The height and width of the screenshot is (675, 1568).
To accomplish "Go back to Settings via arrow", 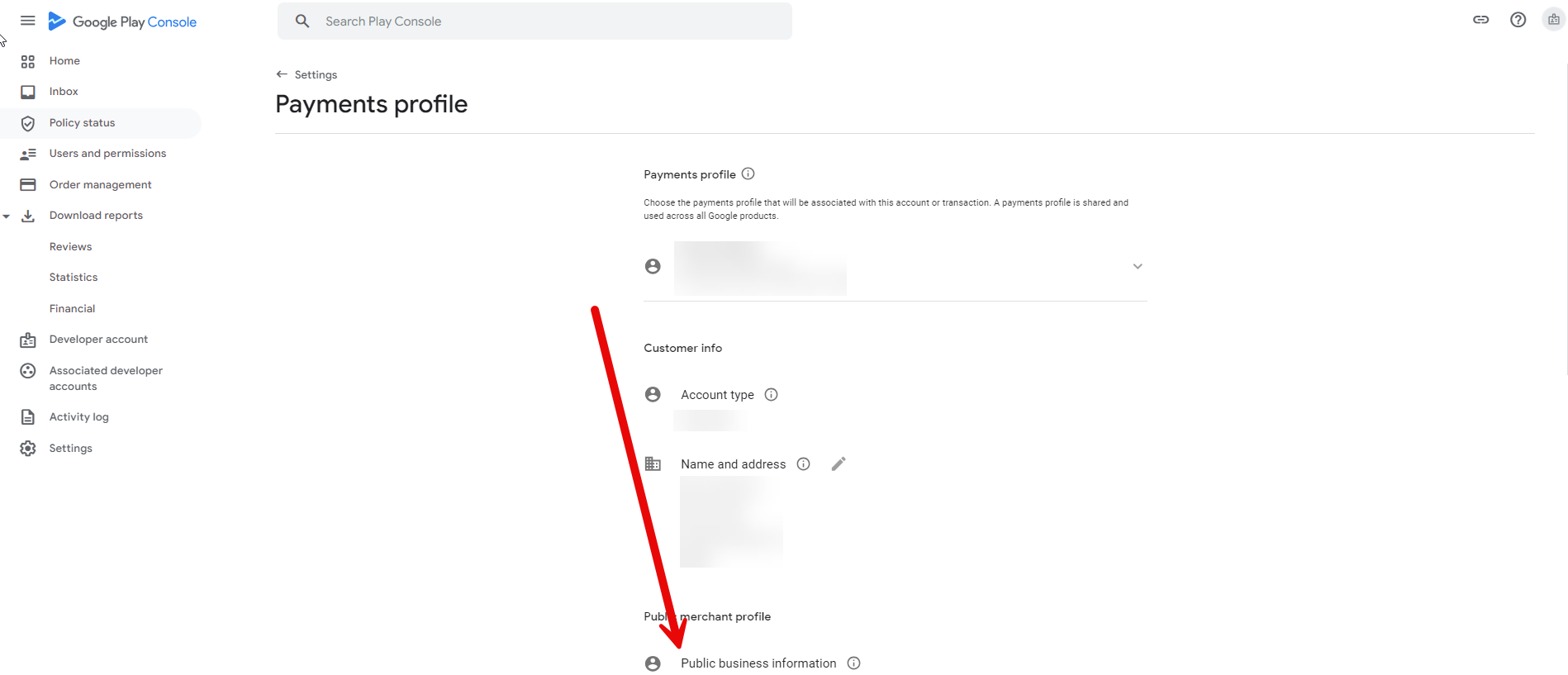I will coord(282,74).
